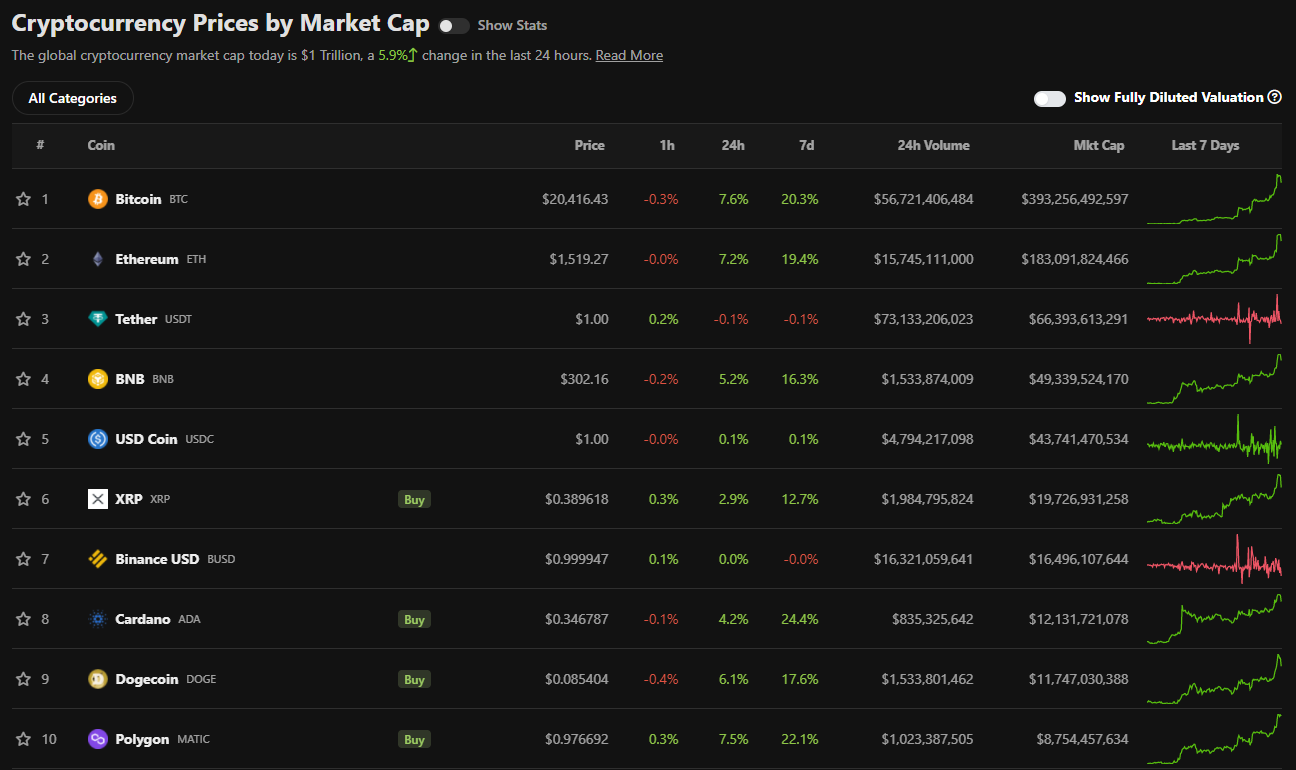Click Dogecoin 1h change -0.4%

click(661, 679)
